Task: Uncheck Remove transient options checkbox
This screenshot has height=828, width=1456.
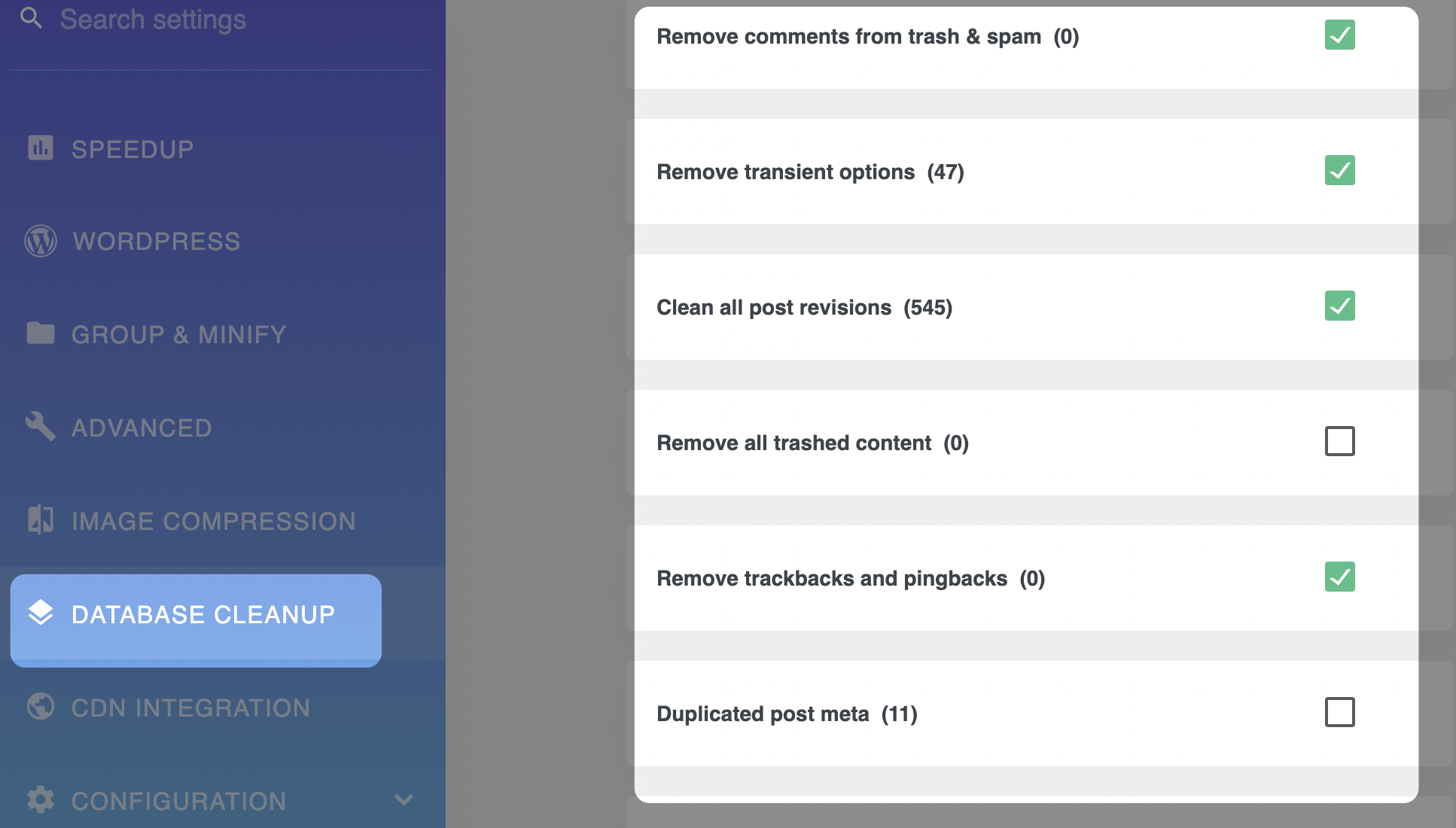Action: [1340, 170]
